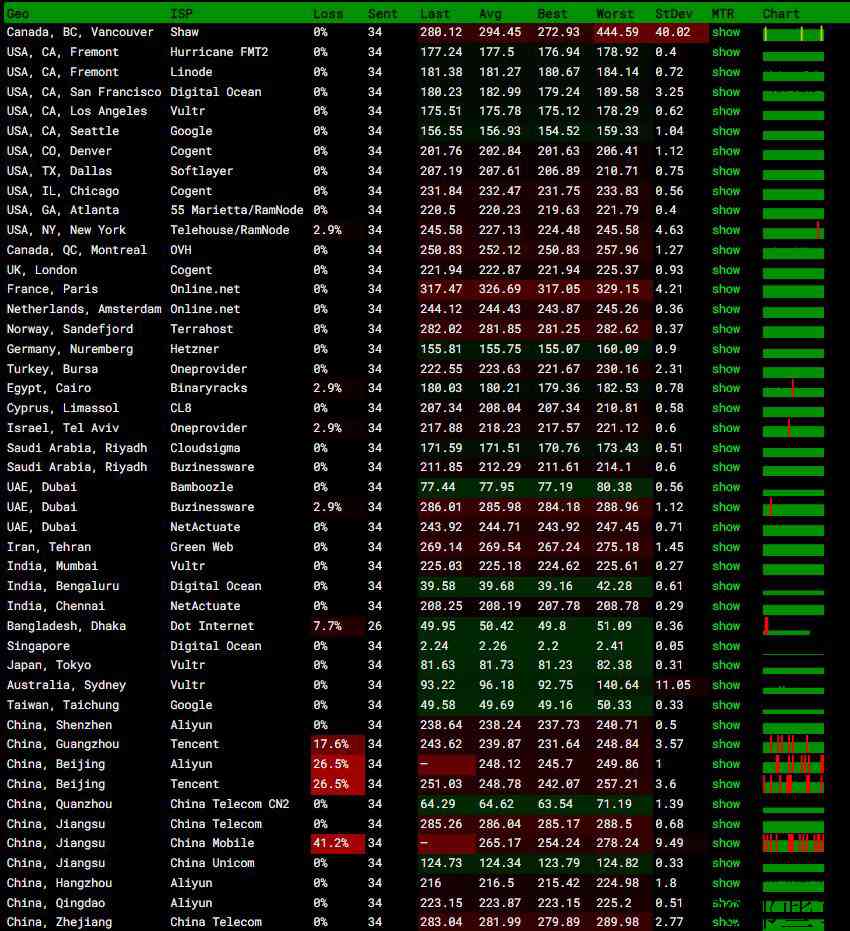Select 'Cyprus, Limassol' geo cell

[x=63, y=408]
